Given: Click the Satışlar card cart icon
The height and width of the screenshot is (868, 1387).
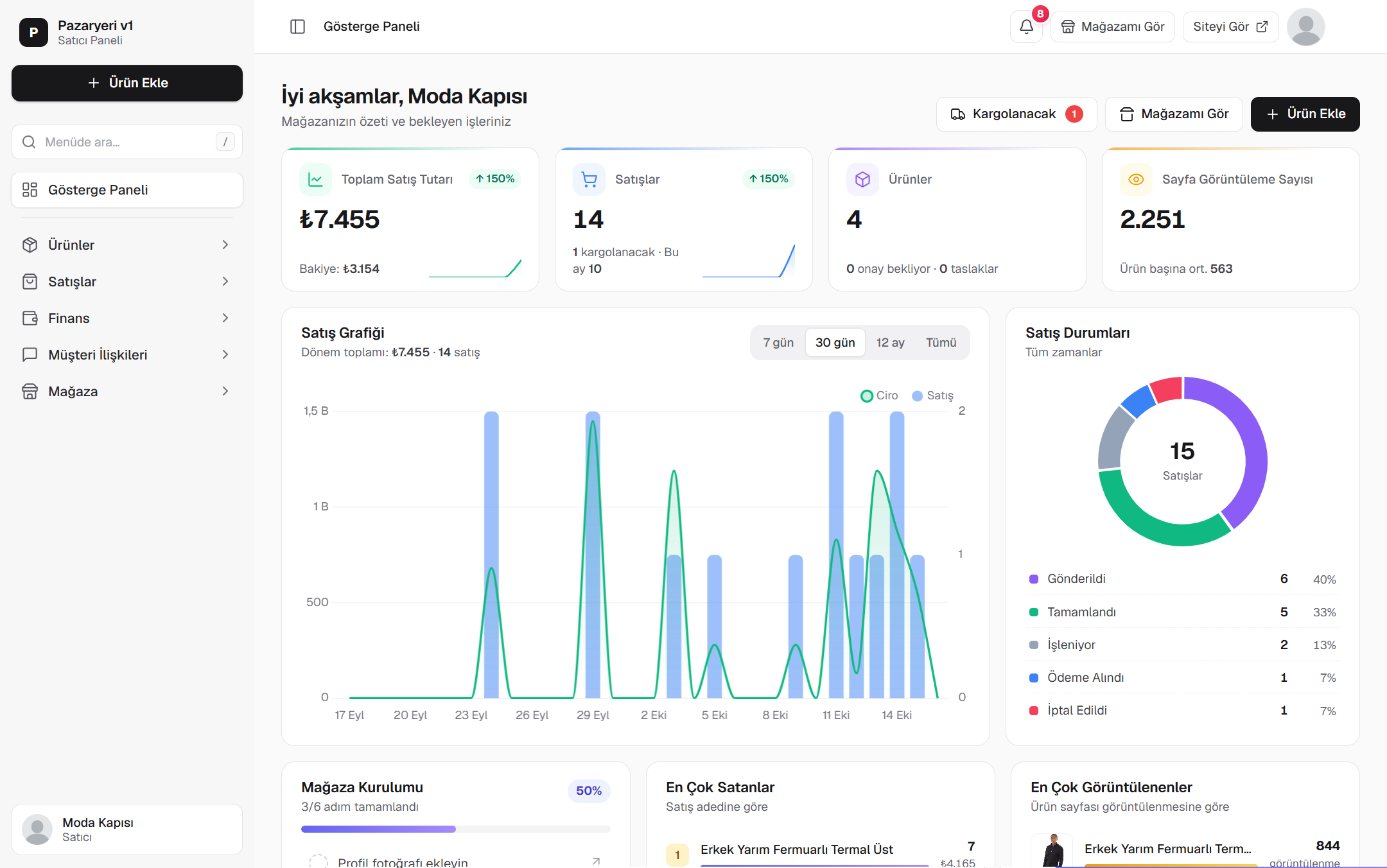Looking at the screenshot, I should tap(589, 179).
